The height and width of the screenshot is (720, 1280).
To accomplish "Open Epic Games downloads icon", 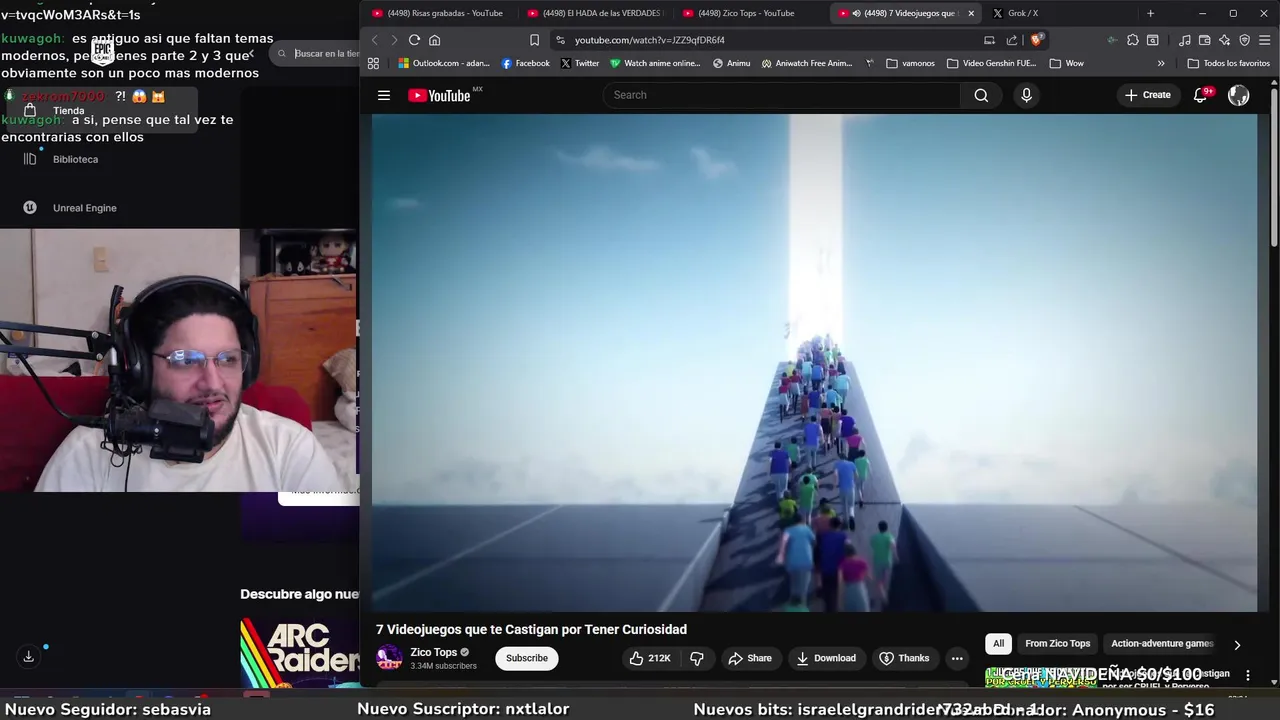I will tap(28, 656).
